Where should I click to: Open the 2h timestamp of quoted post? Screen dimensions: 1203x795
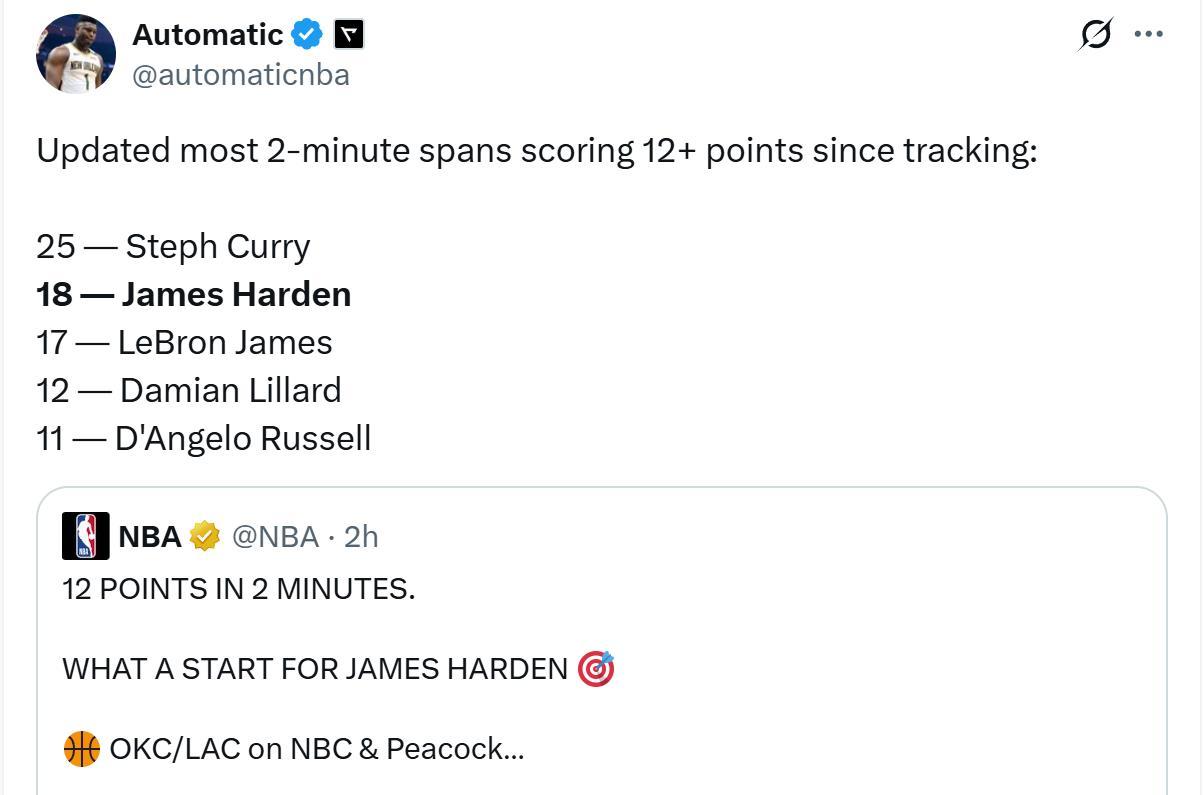coord(361,537)
